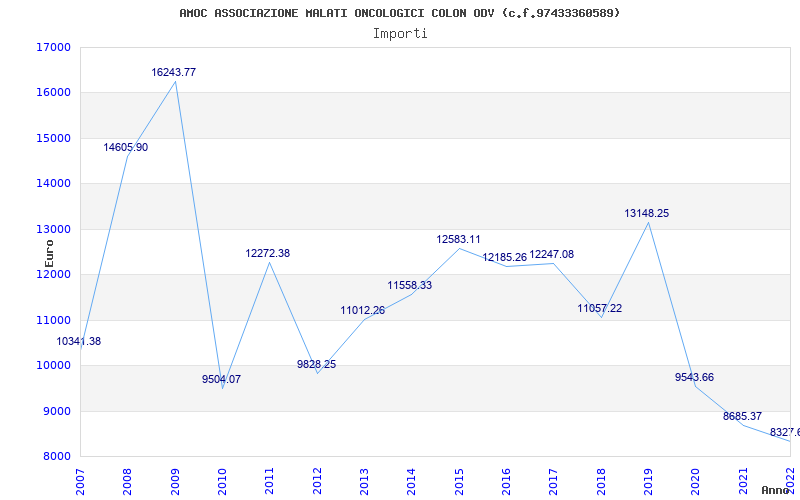
Task: Click the y-axis tick 8000
Action: pyautogui.click(x=55, y=457)
